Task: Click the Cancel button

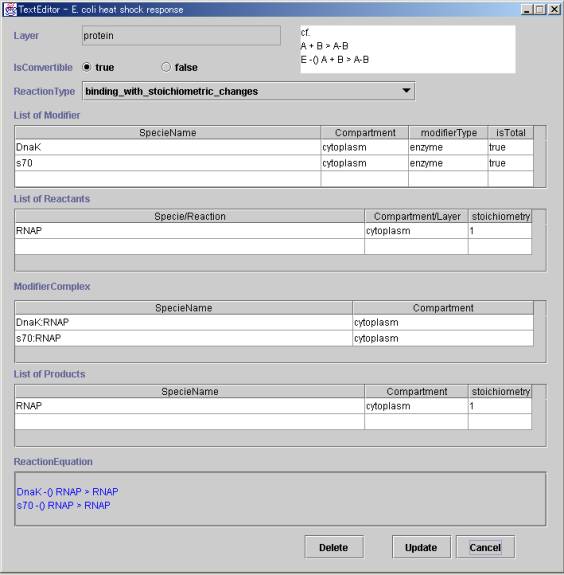Action: (x=485, y=547)
